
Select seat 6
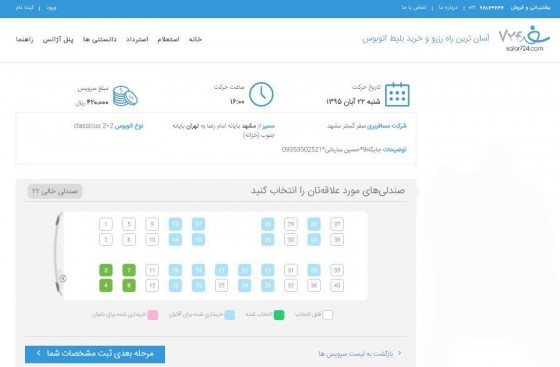(x=129, y=240)
